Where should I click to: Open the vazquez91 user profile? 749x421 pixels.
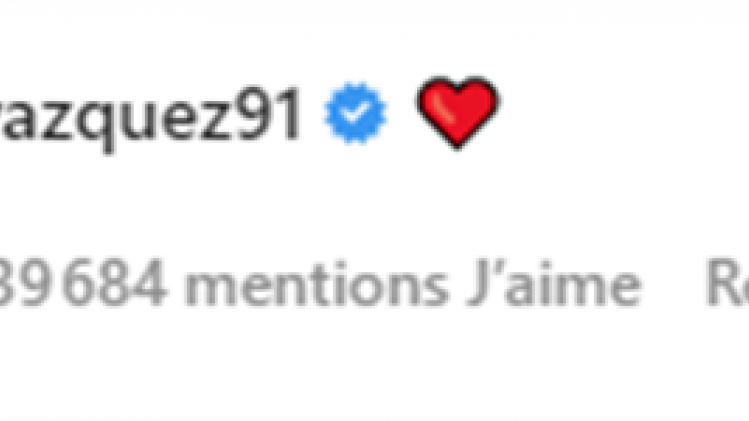tap(151, 117)
